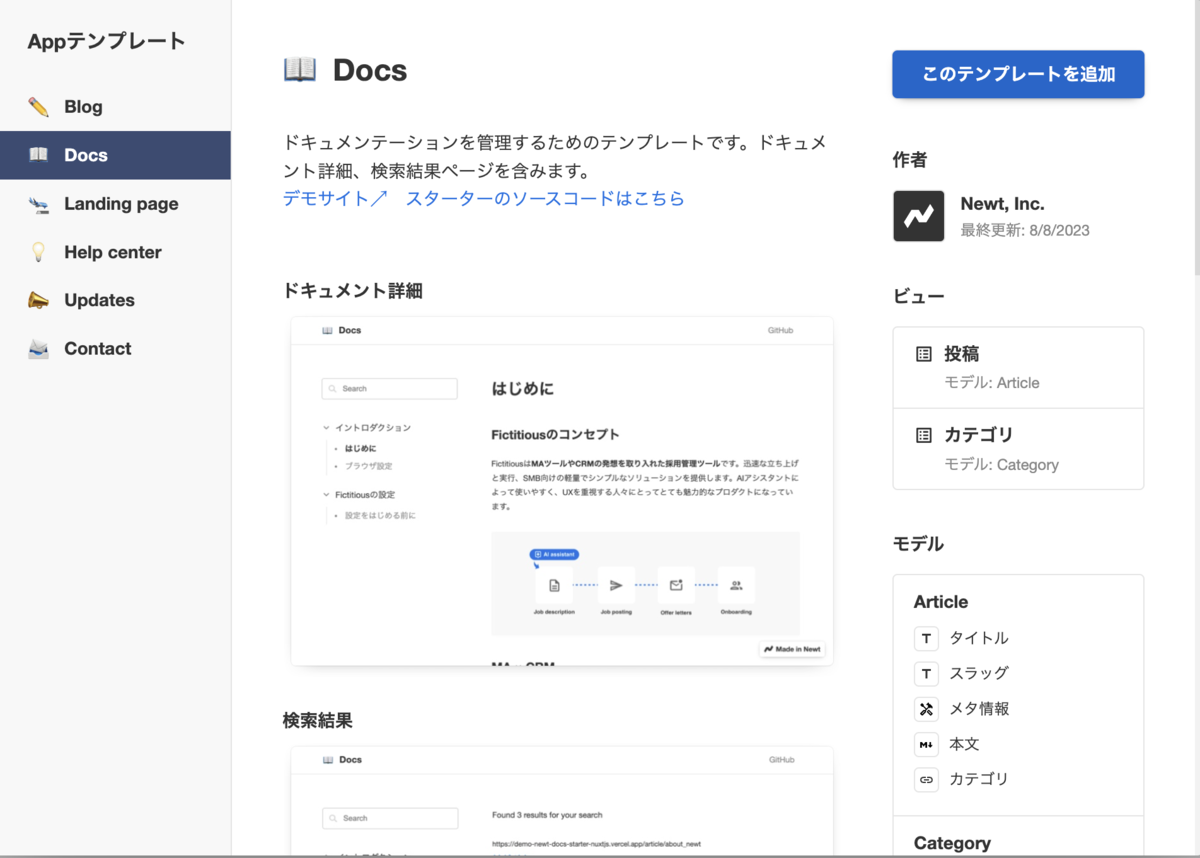Screen dimensions: 1200x858
Task: Click the text field icon for タイトル
Action: 926,638
